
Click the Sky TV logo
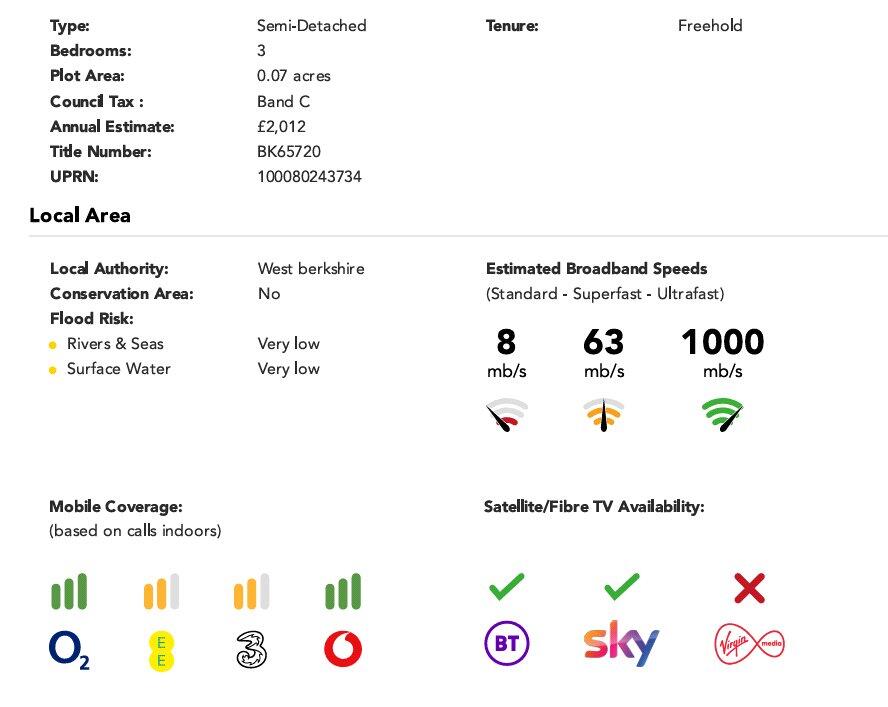tap(621, 644)
